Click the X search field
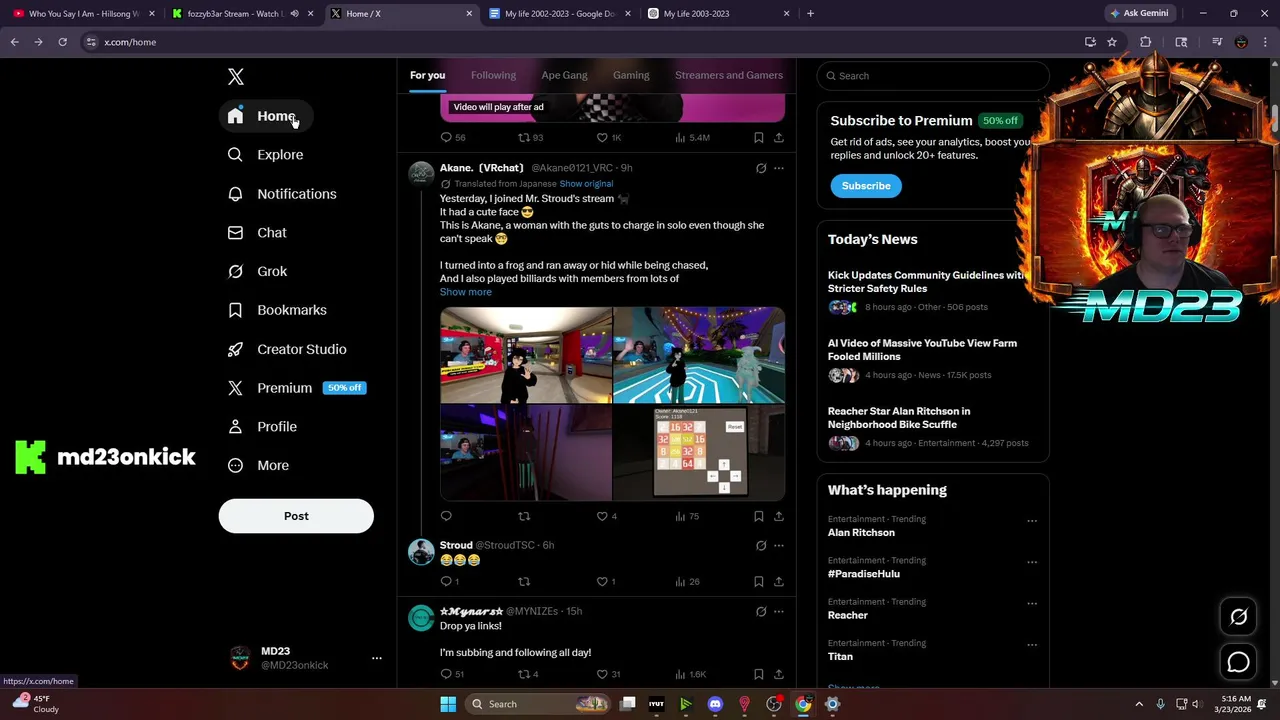The width and height of the screenshot is (1280, 720). pos(933,76)
